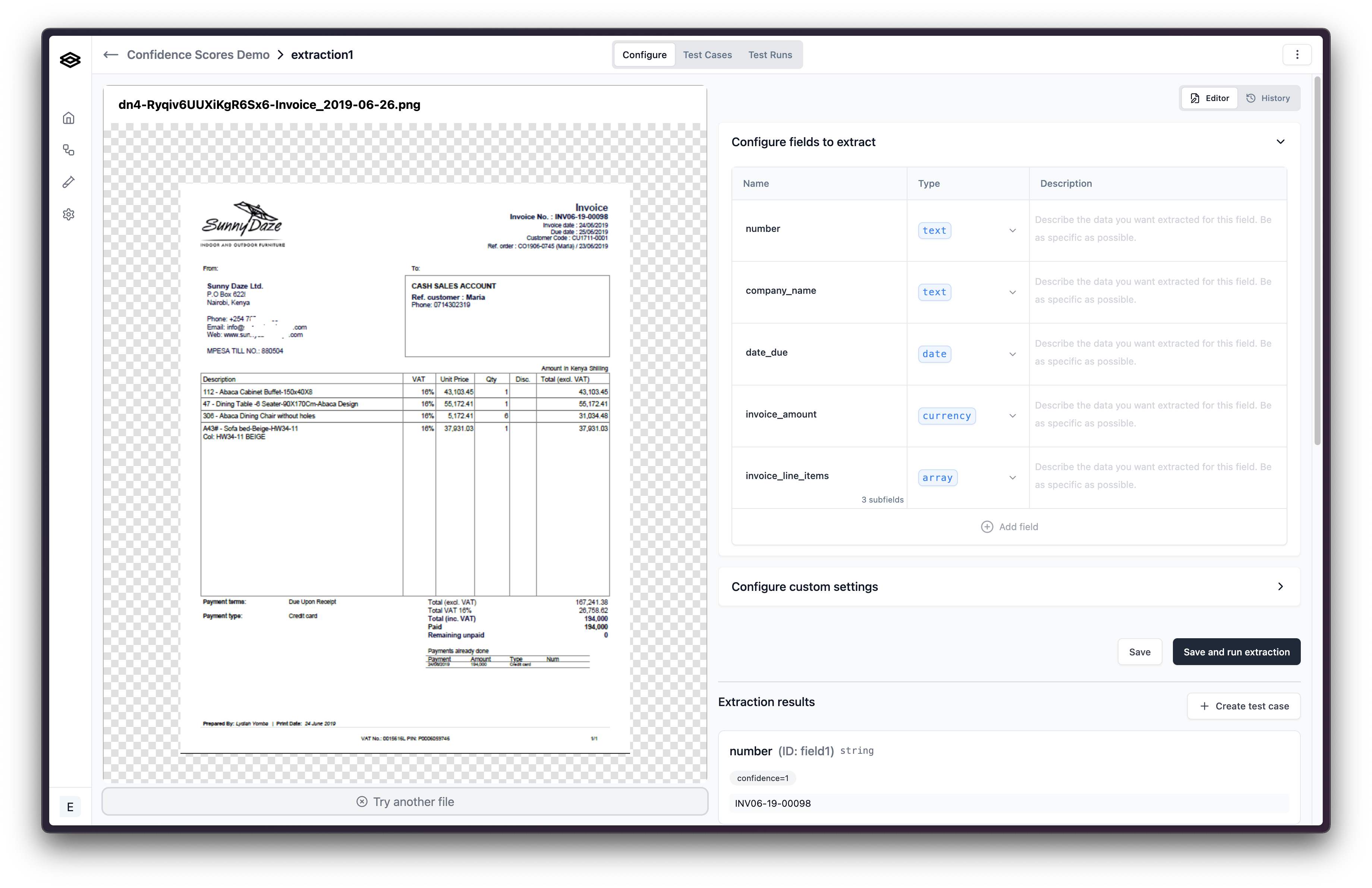Open the three-dot more options menu

(x=1296, y=55)
